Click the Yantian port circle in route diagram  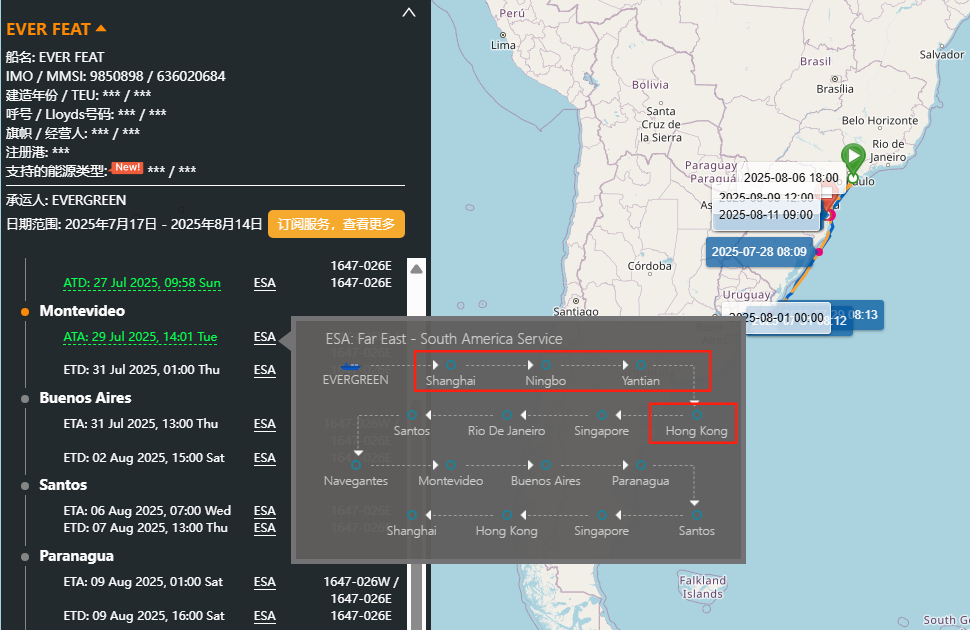tap(640, 365)
